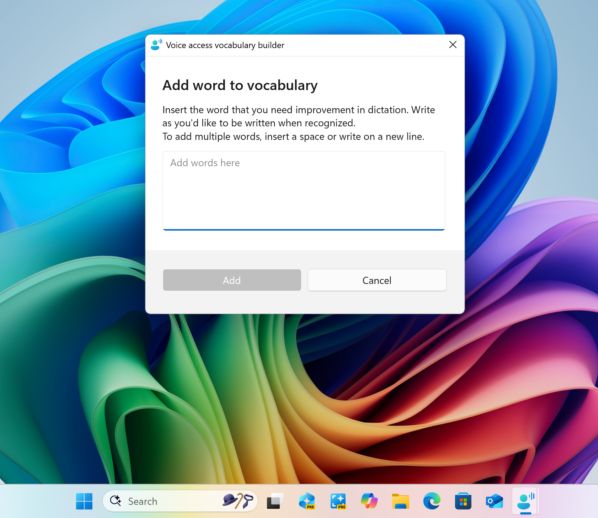Open Outlook from the taskbar
The width and height of the screenshot is (598, 518).
(x=494, y=501)
